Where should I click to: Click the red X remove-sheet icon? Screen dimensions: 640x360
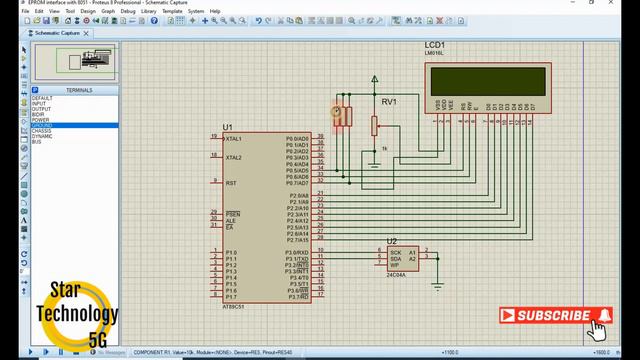[440, 21]
